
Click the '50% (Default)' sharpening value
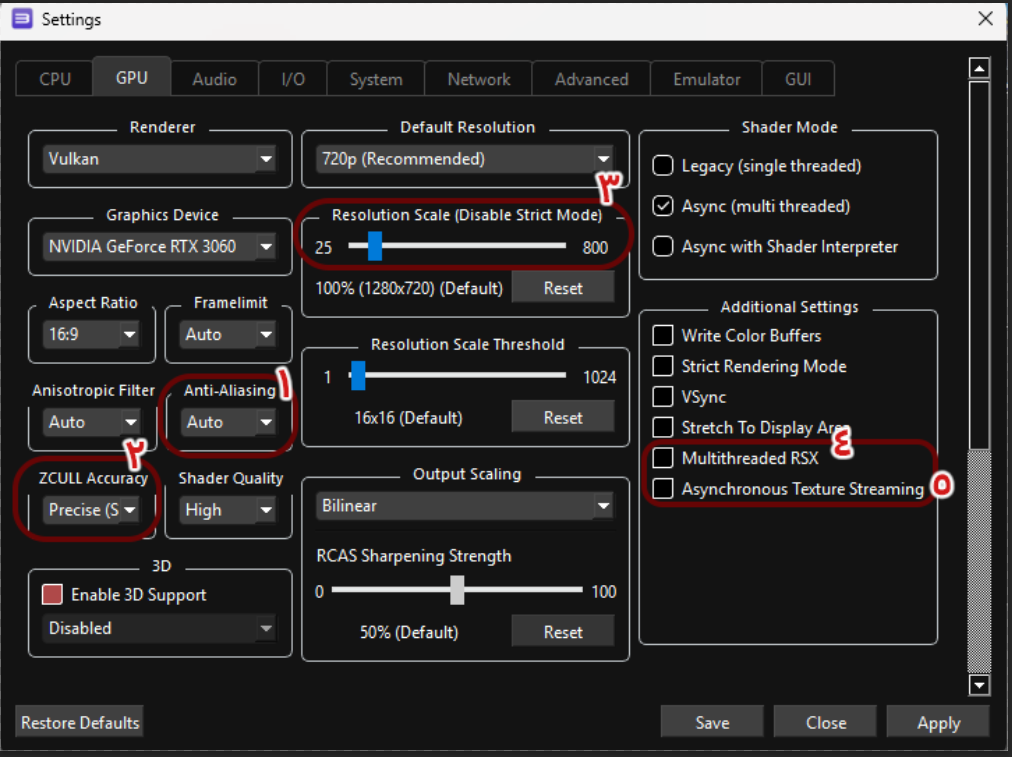(x=409, y=632)
